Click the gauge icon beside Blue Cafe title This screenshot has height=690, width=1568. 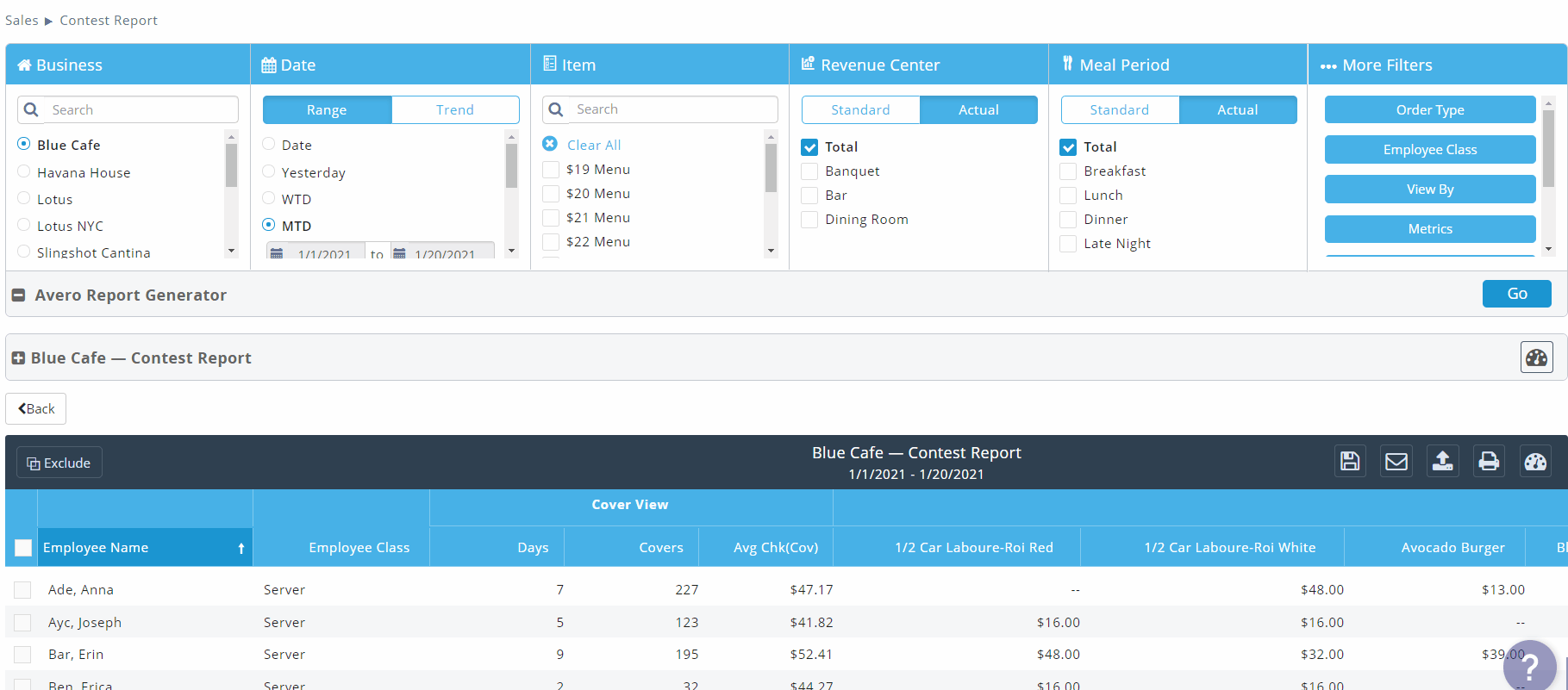(1536, 357)
